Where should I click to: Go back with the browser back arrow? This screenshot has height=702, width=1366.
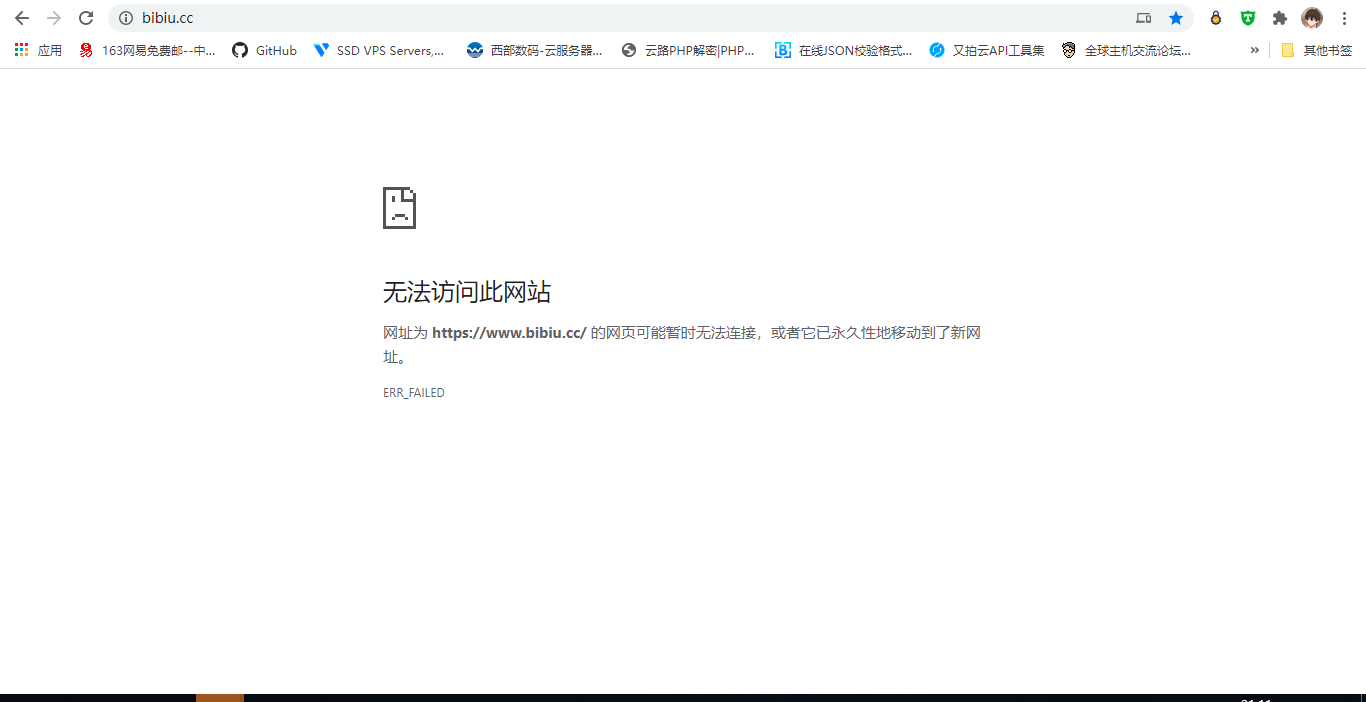(22, 18)
